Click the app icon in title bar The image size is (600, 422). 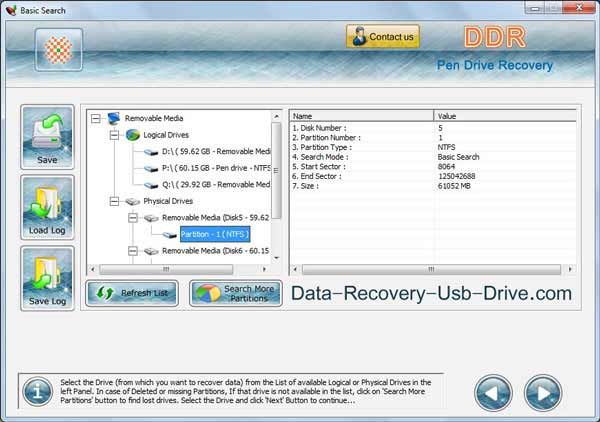(x=11, y=10)
